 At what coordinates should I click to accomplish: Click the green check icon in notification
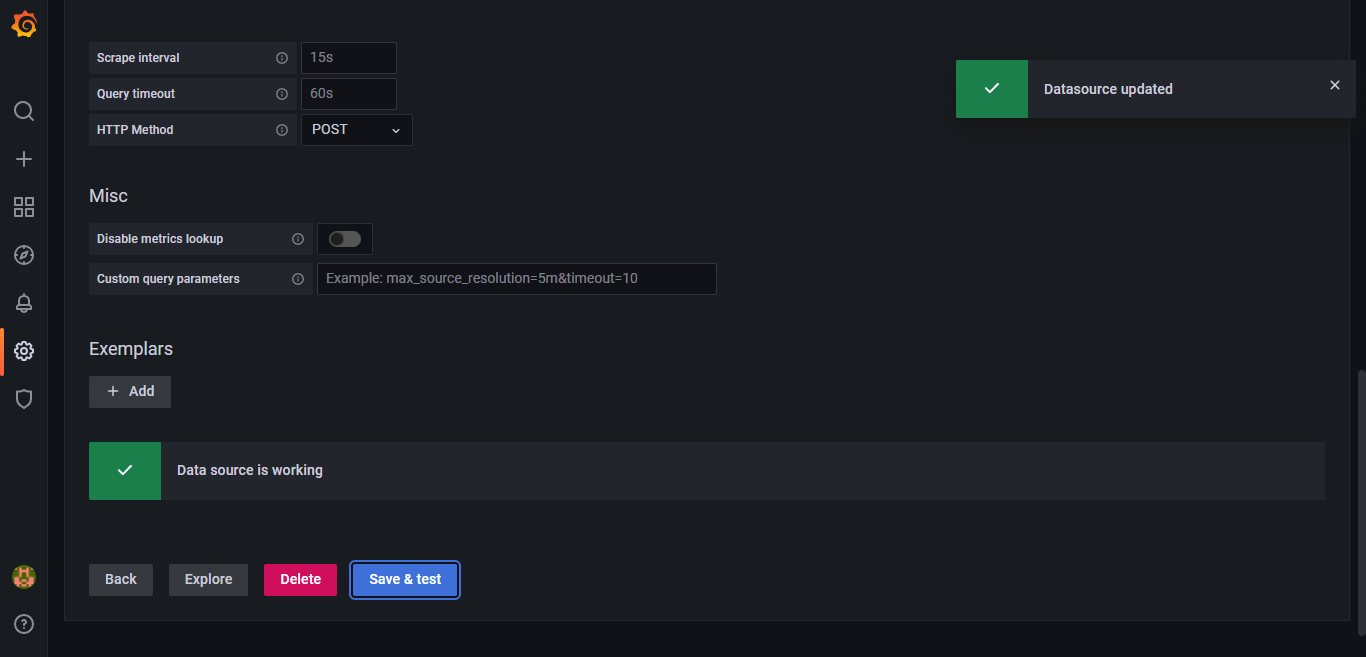[992, 89]
